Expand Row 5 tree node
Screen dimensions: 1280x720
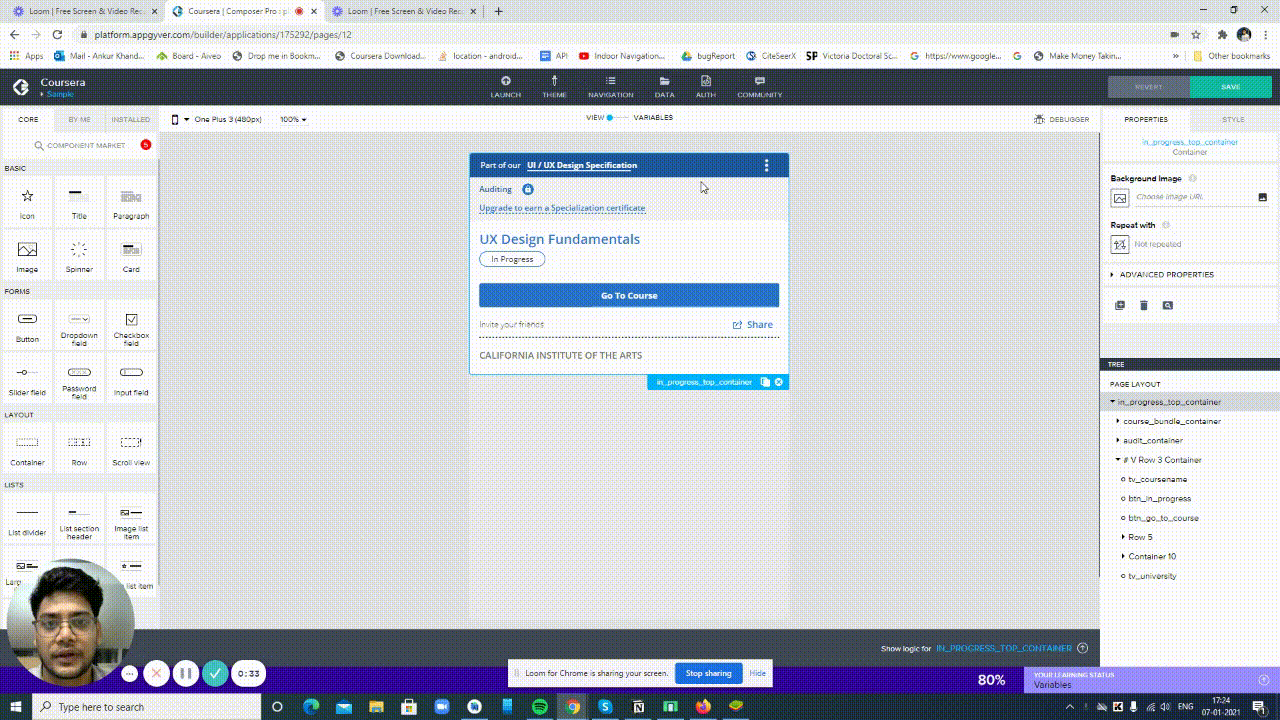click(1124, 537)
